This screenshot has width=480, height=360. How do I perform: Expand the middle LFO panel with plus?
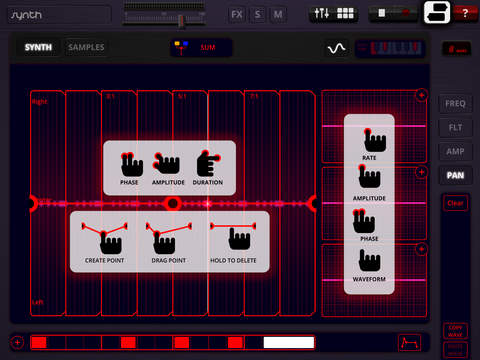point(421,172)
